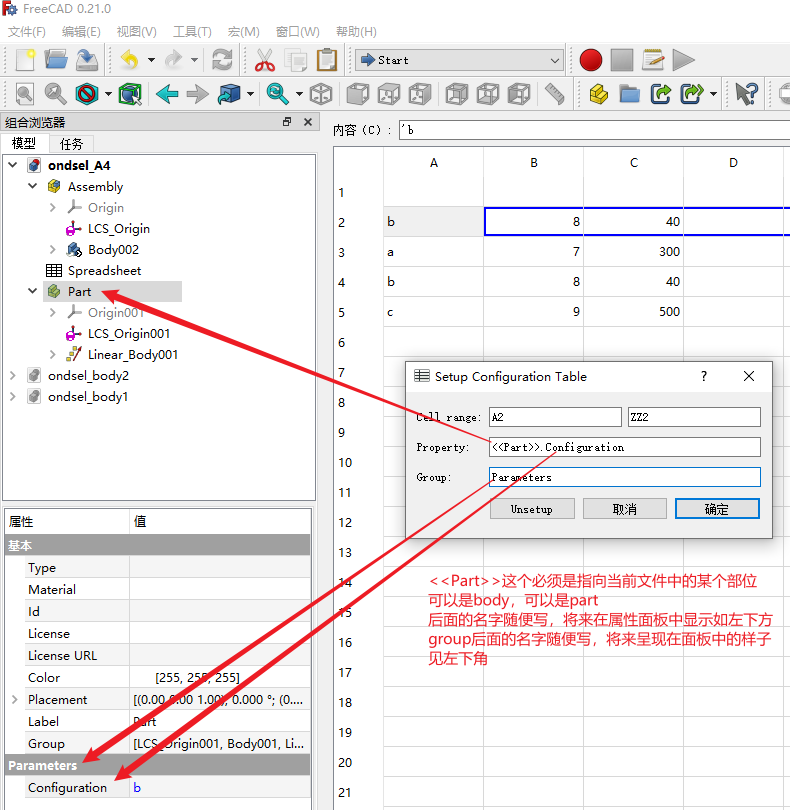Click the Cut scissors icon
This screenshot has width=790, height=810.
pyautogui.click(x=265, y=60)
